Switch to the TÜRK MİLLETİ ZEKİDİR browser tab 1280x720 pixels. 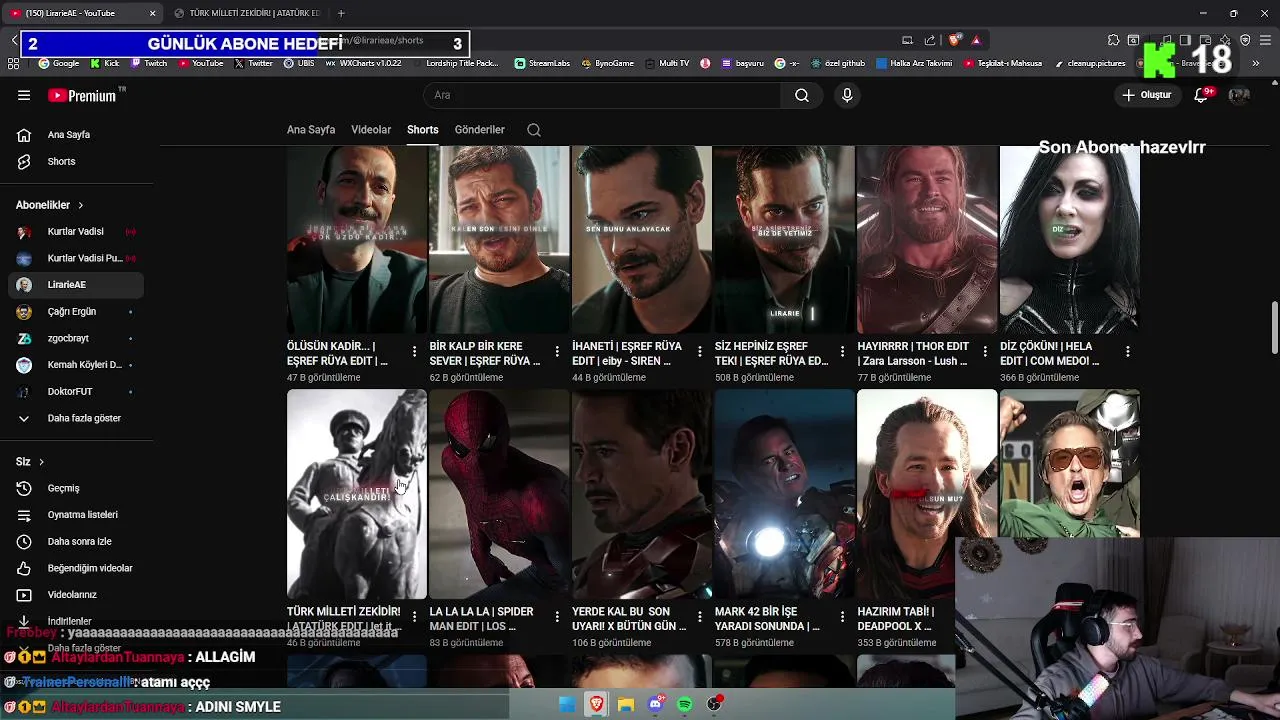[x=246, y=13]
